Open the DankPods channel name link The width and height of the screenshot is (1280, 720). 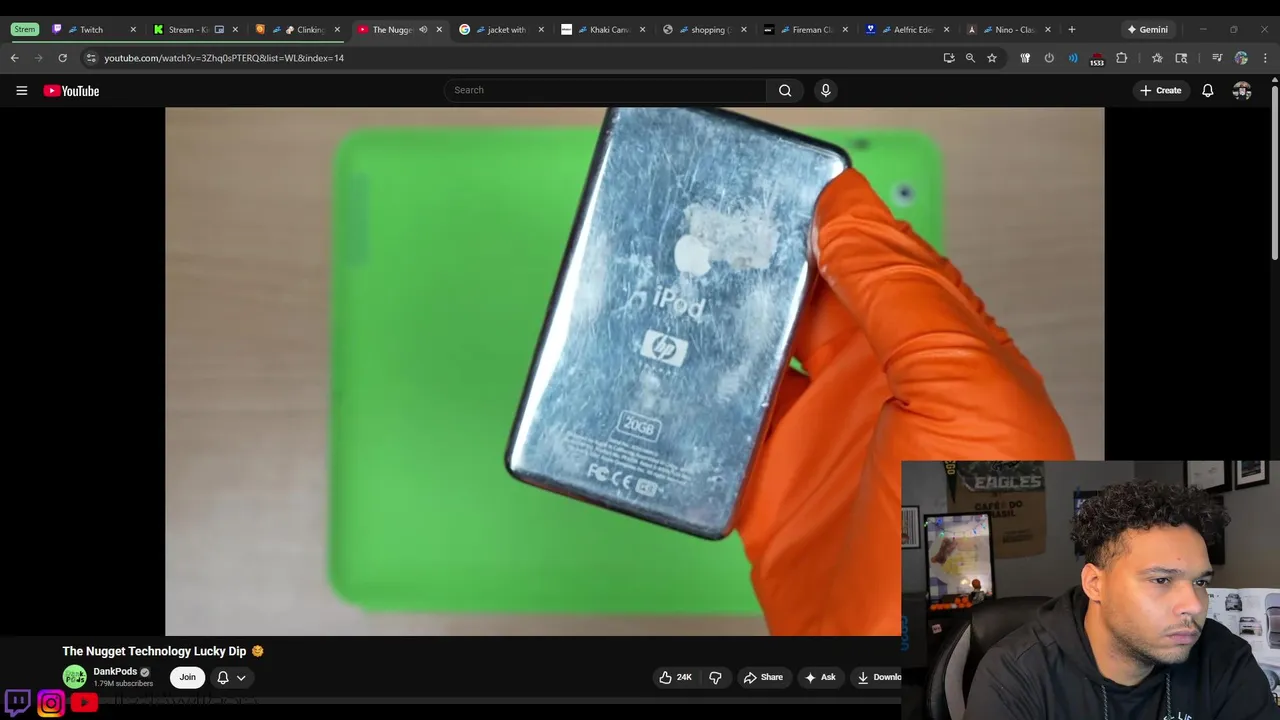115,672
